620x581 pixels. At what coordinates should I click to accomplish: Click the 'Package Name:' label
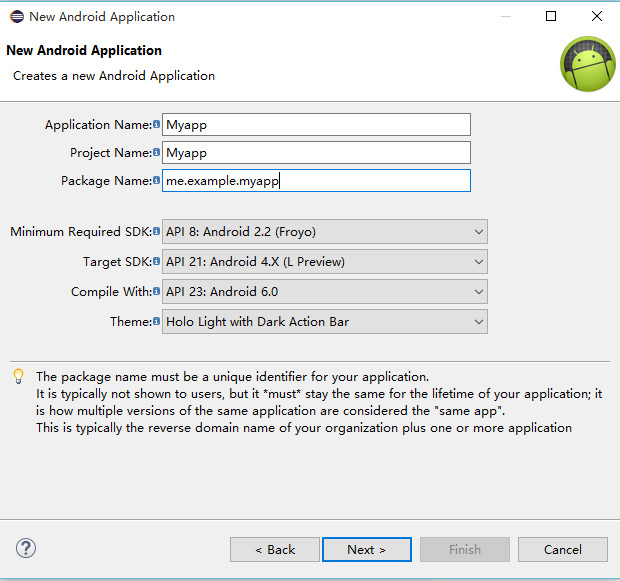point(106,181)
